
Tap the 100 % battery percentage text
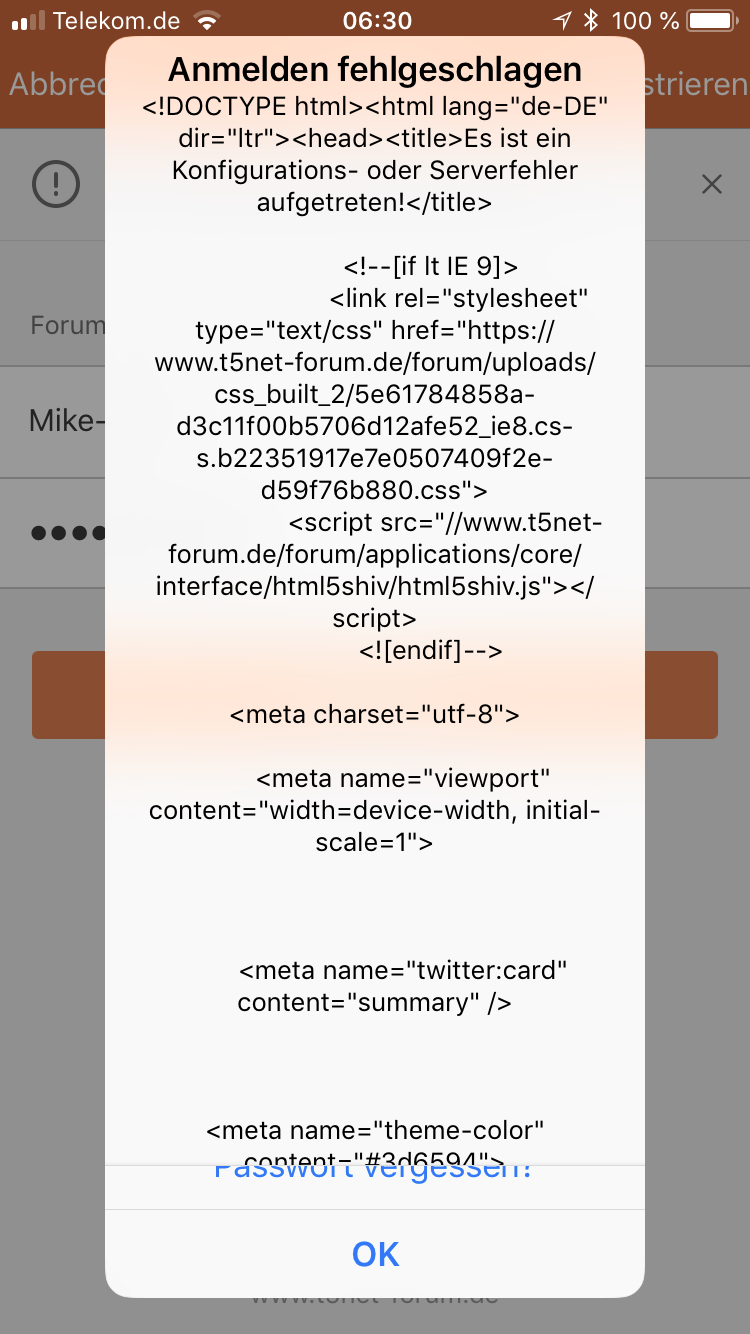click(x=645, y=20)
